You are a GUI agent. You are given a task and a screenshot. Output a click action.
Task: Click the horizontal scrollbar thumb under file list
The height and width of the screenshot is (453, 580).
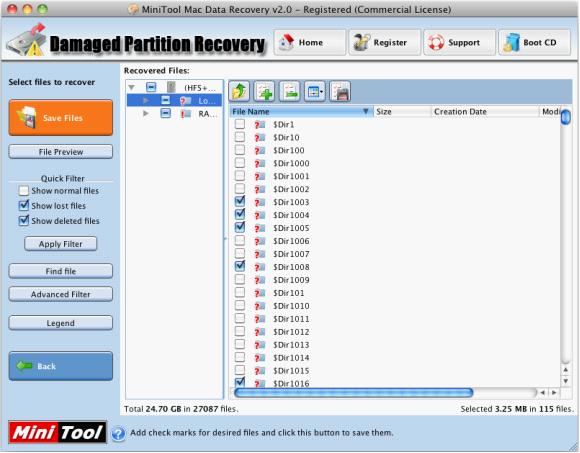click(x=354, y=392)
